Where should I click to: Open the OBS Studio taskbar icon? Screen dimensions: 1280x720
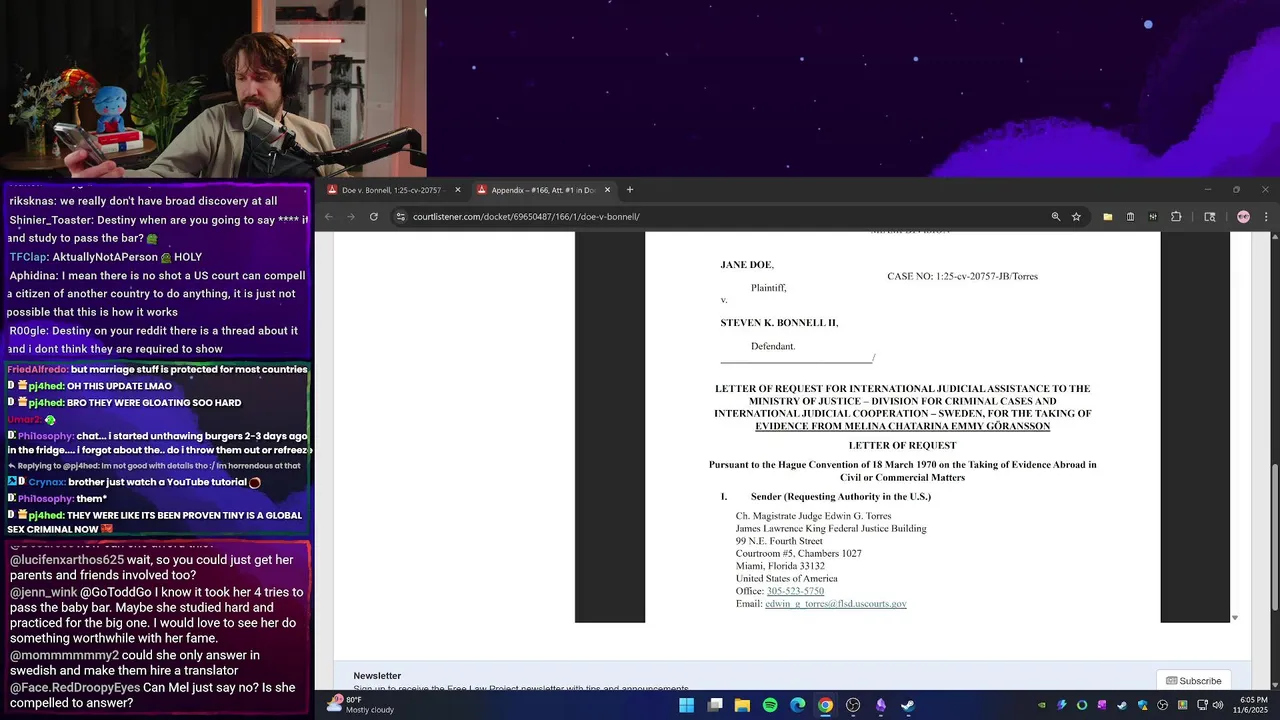pyautogui.click(x=853, y=705)
